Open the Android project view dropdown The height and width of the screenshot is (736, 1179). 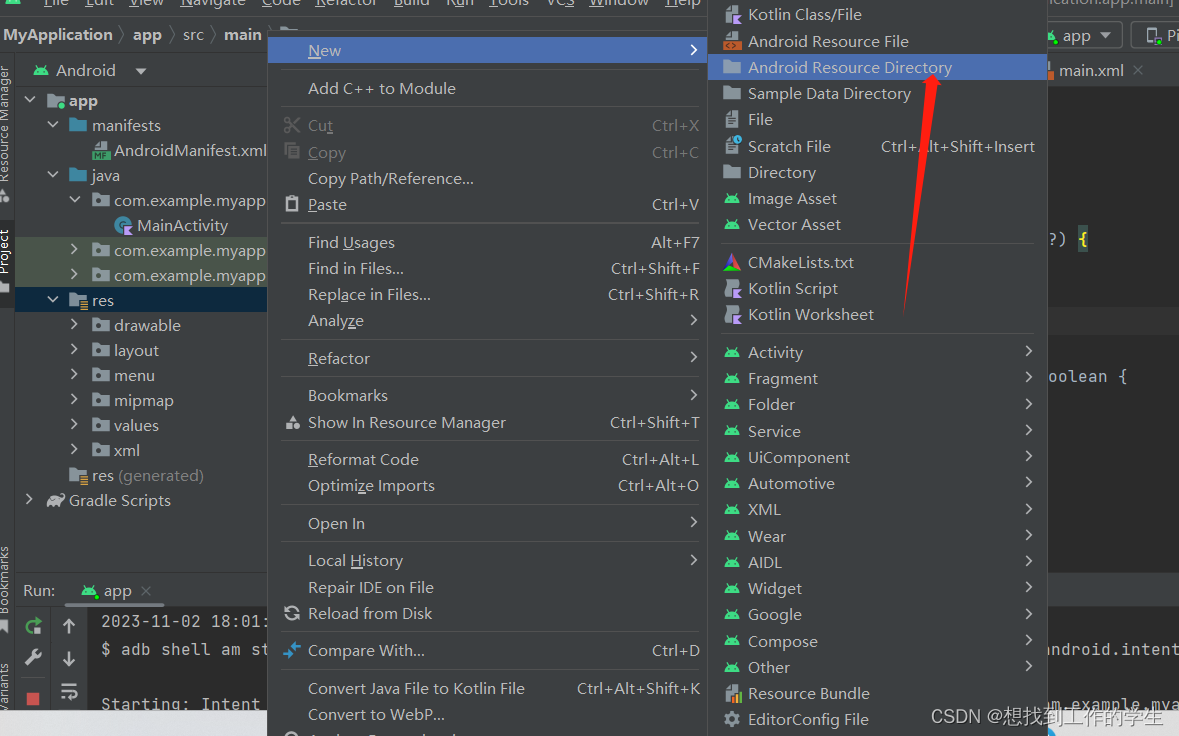141,71
